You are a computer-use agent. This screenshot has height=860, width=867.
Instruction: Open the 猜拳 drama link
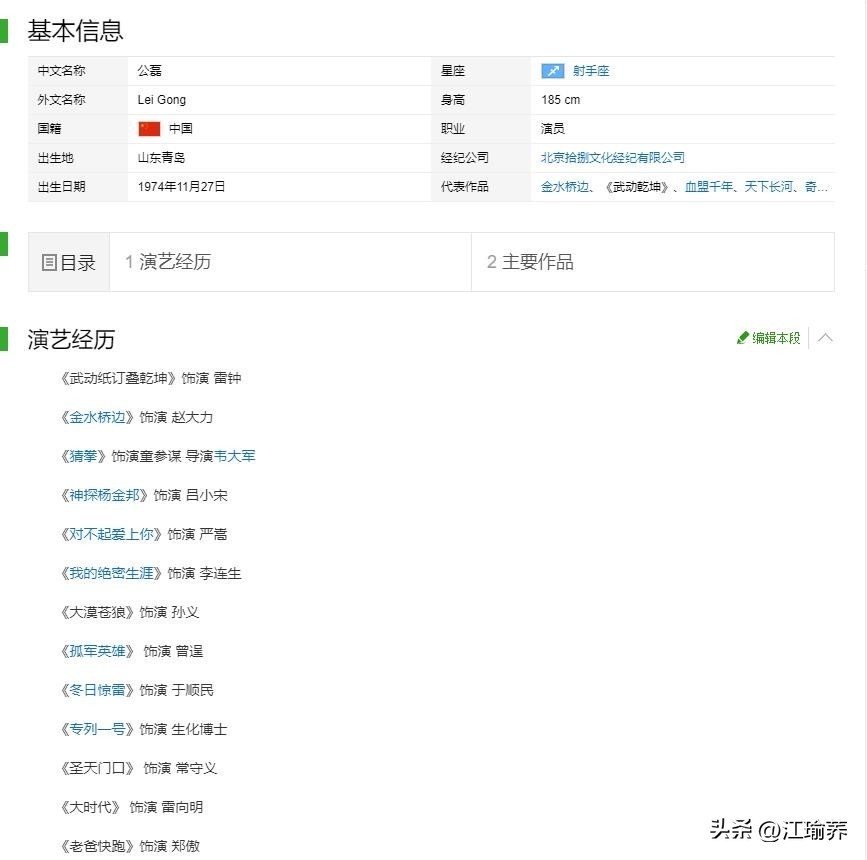pyautogui.click(x=83, y=456)
